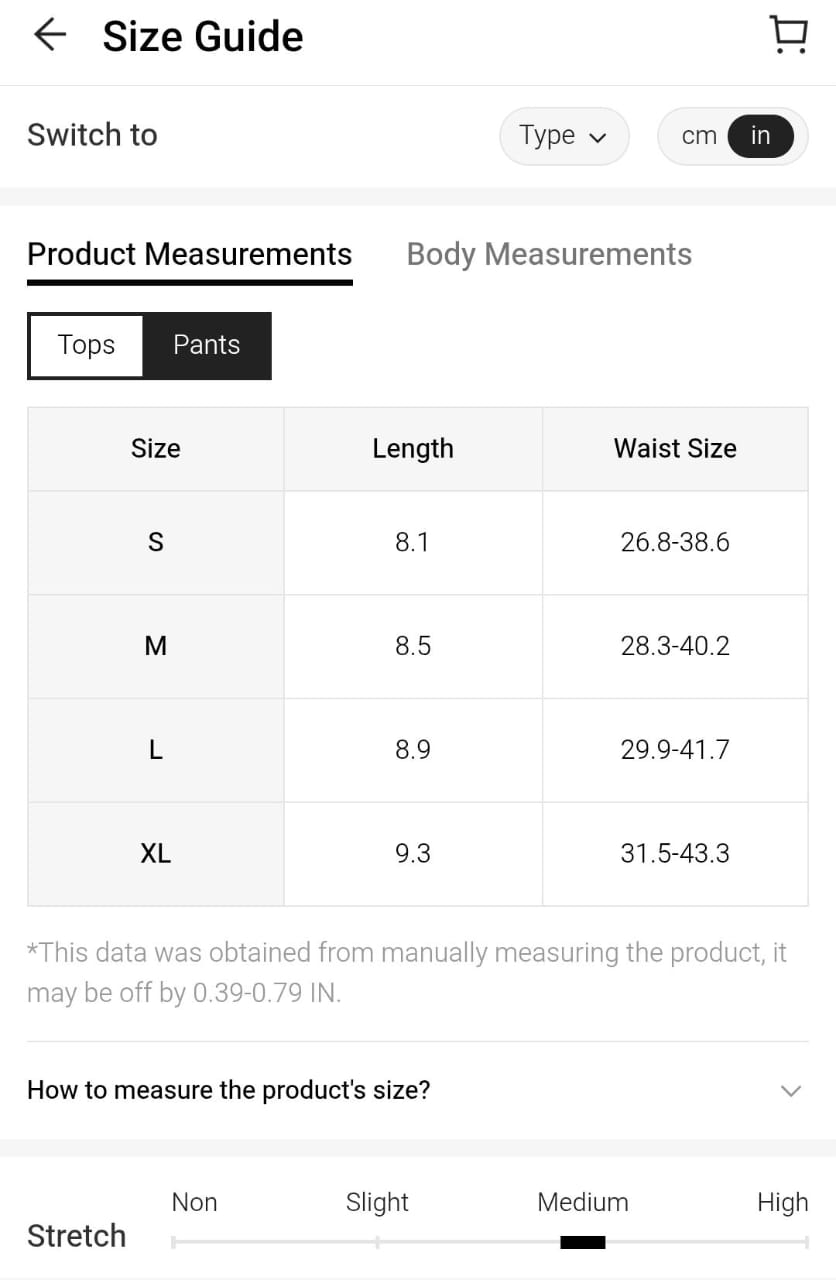Select the Product Measurements tab
The image size is (836, 1280).
point(190,254)
